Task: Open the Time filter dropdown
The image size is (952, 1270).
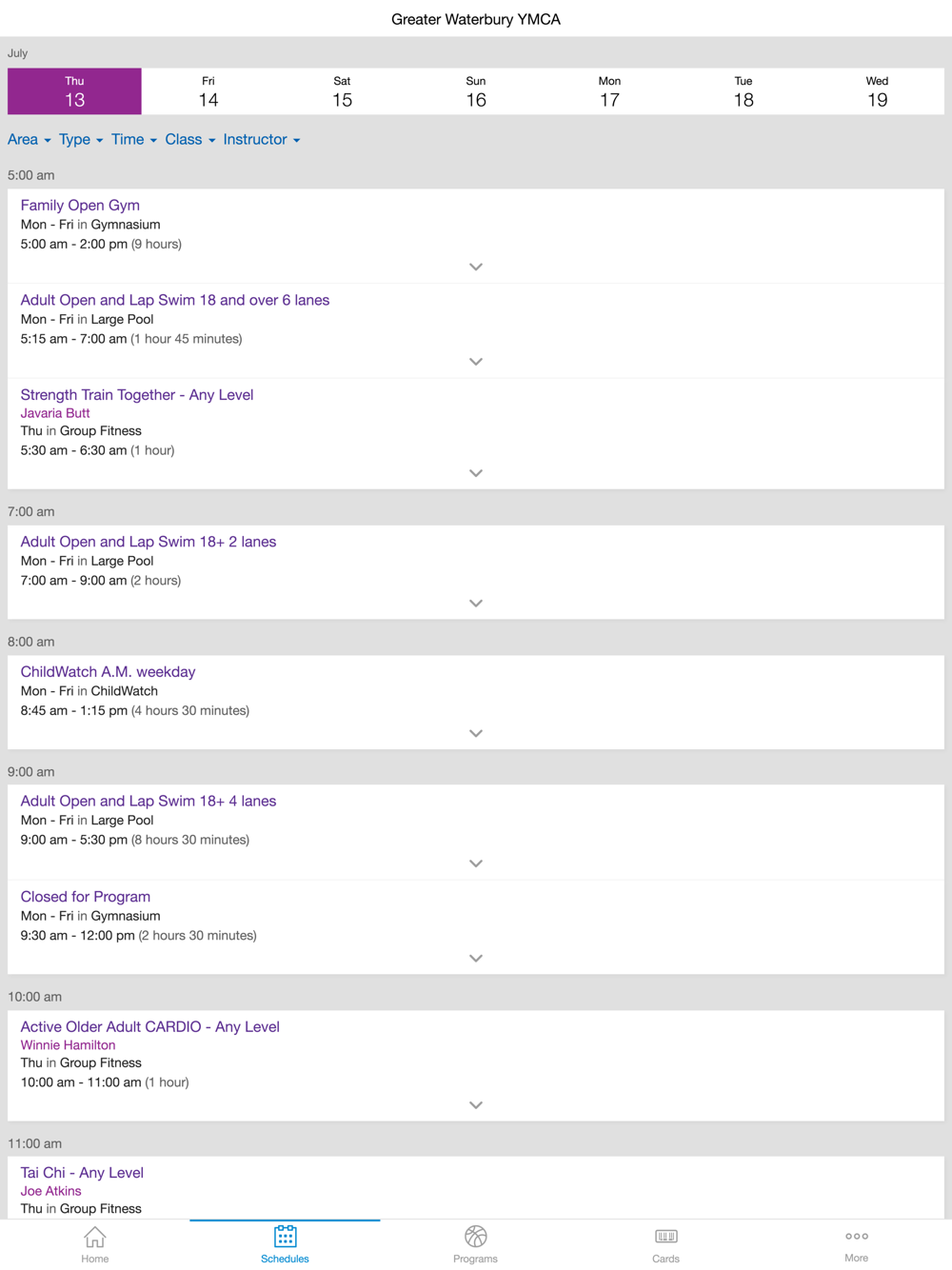Action: tap(133, 140)
